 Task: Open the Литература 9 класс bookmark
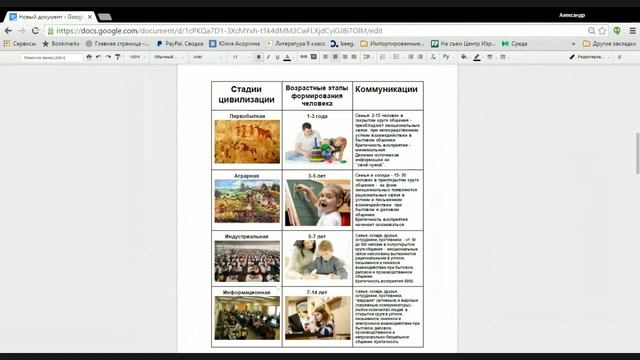pyautogui.click(x=296, y=43)
